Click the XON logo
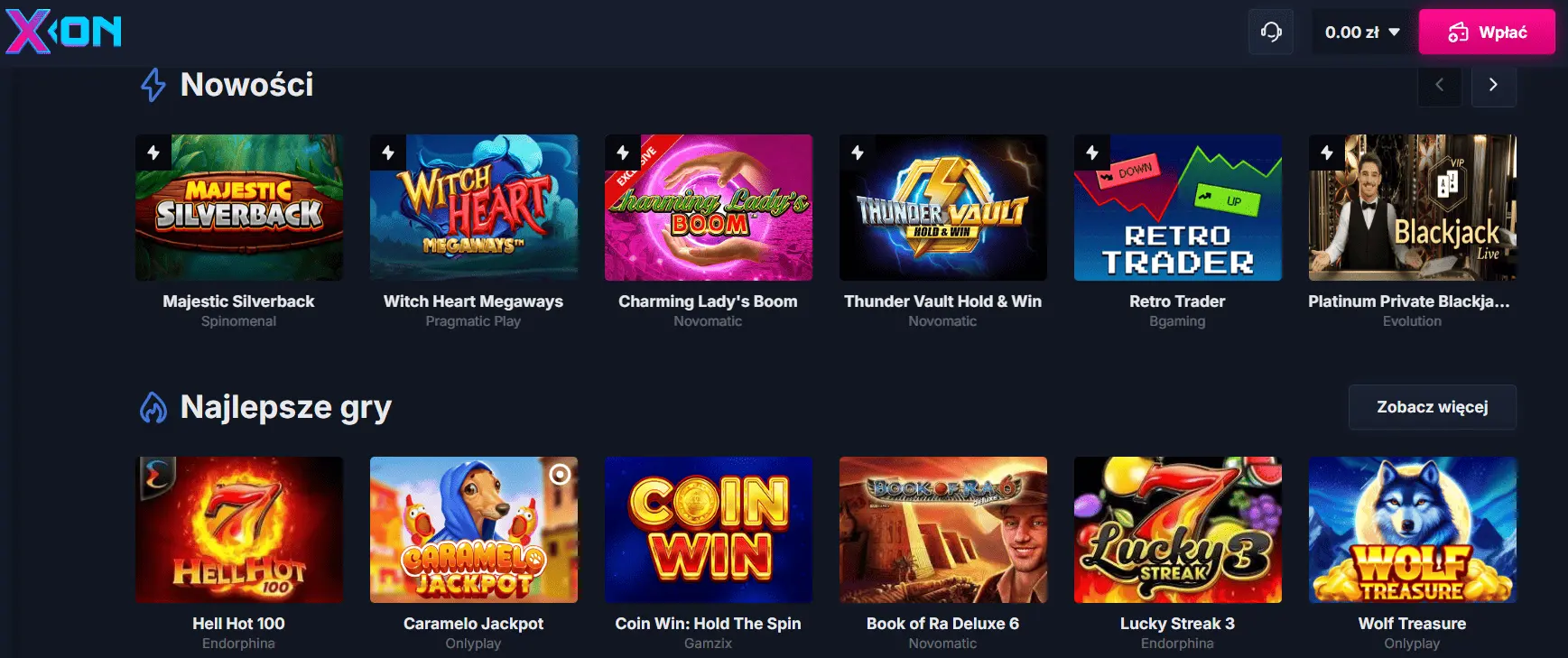Image resolution: width=1568 pixels, height=658 pixels. pos(63,32)
